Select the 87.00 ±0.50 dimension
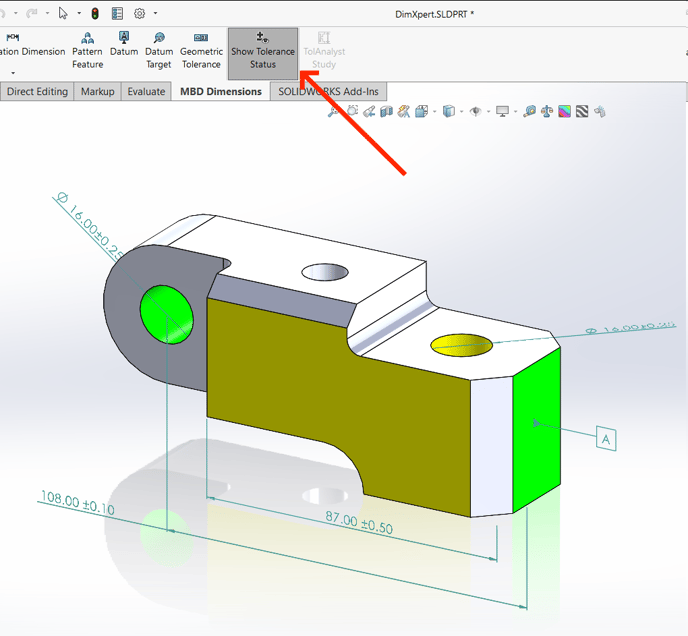The width and height of the screenshot is (688, 636). [359, 522]
